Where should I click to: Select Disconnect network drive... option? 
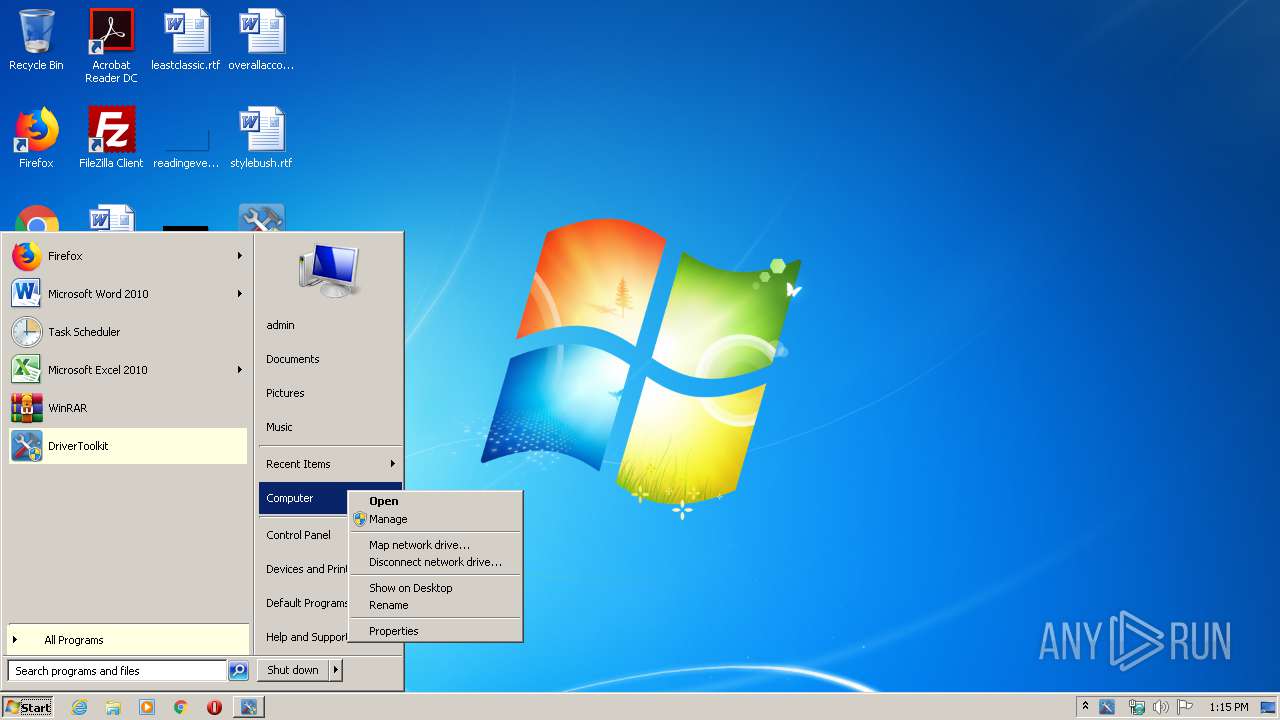point(435,562)
